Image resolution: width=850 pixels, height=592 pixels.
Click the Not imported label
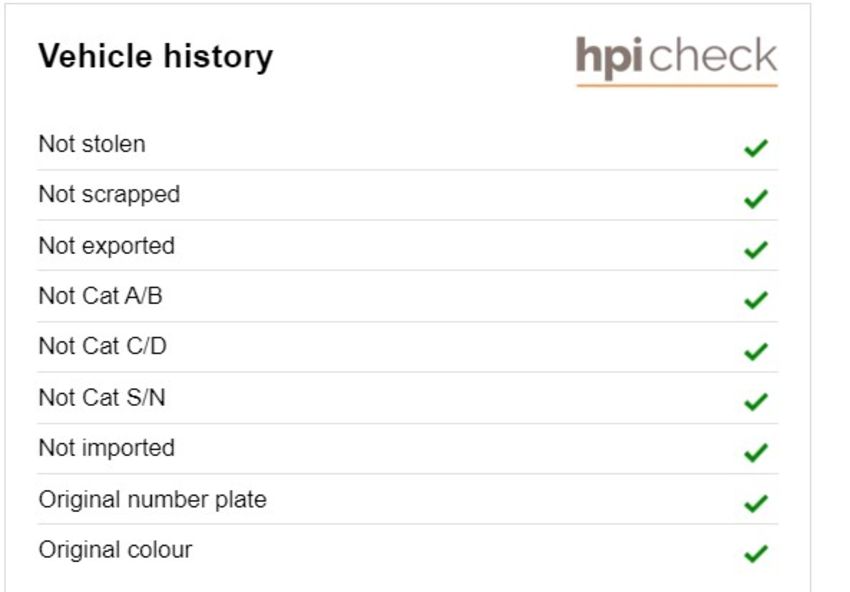[107, 448]
